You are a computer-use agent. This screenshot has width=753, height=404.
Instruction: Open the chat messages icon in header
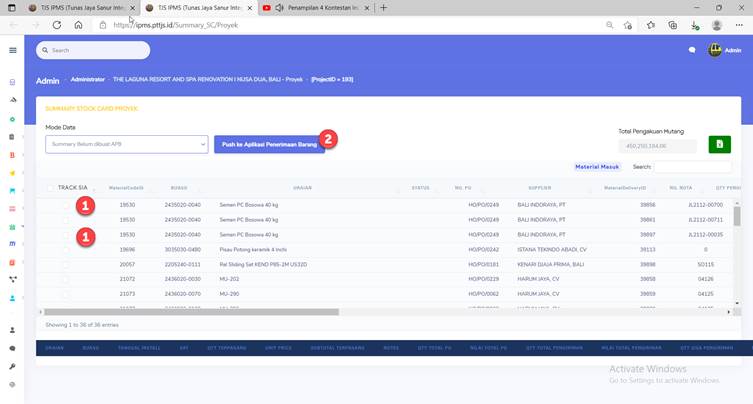[691, 50]
